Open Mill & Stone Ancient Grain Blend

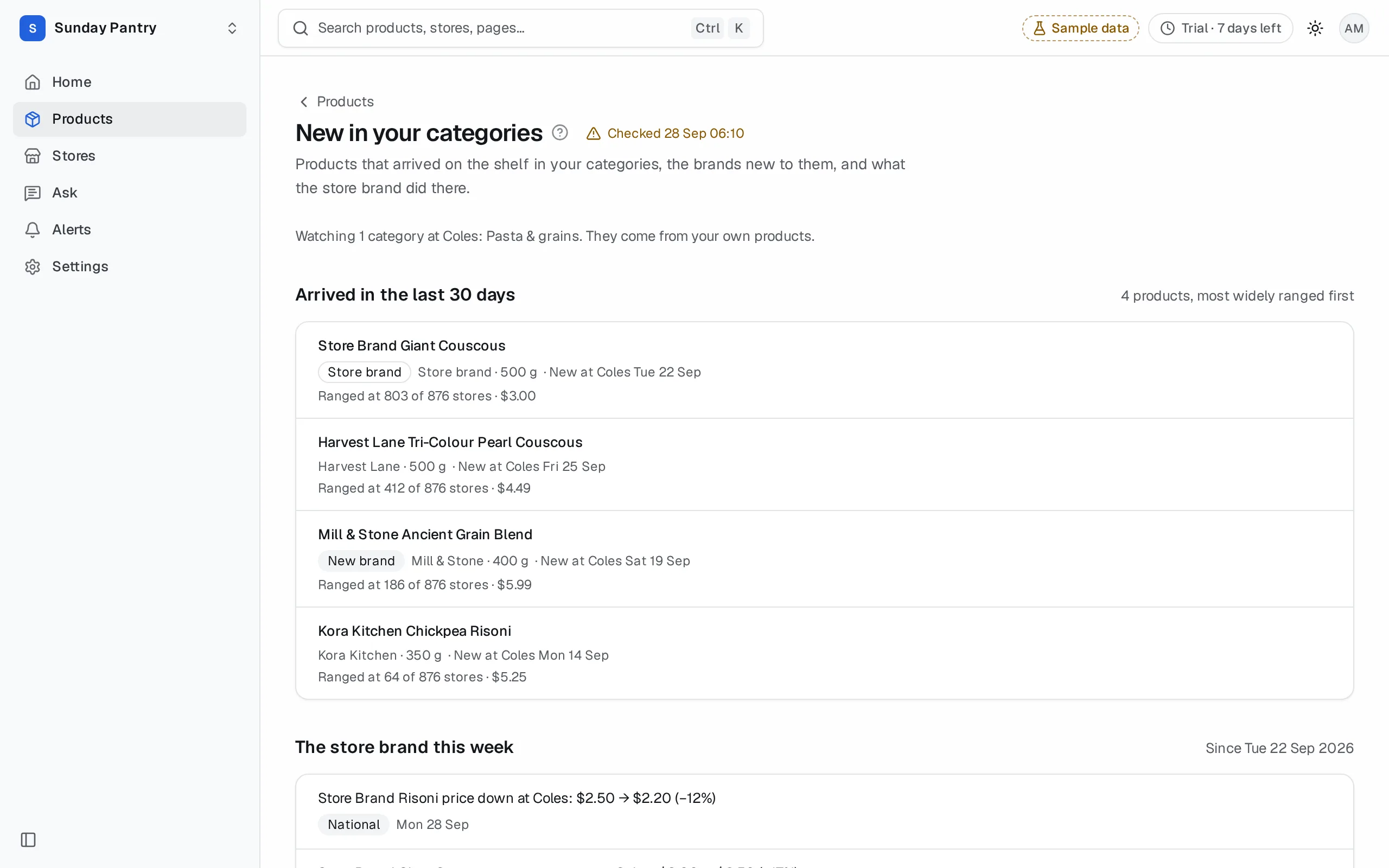pos(425,534)
